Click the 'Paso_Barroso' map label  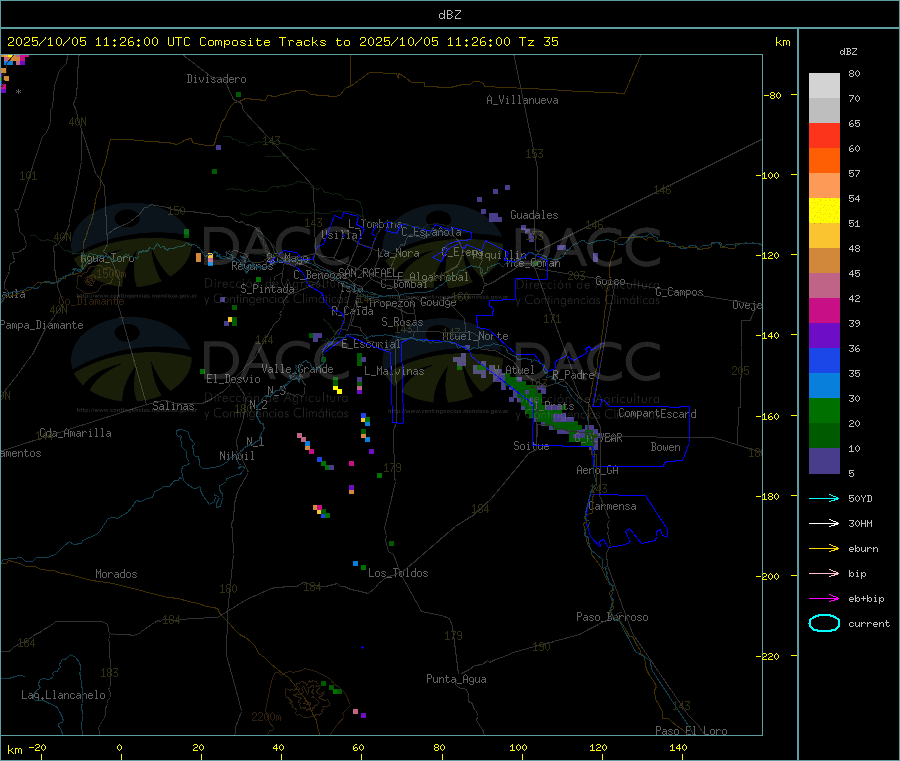[x=612, y=617]
